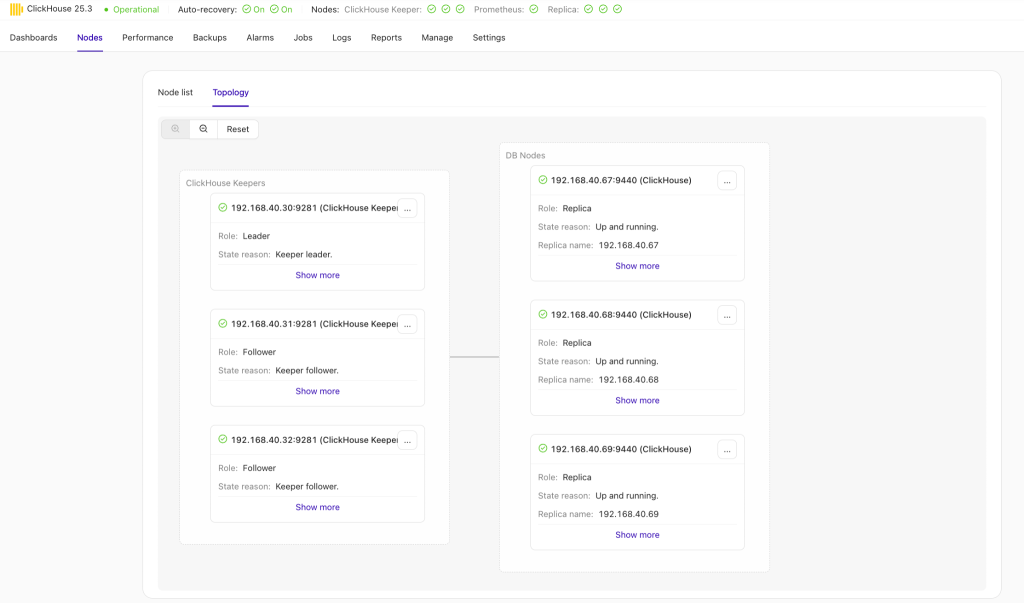The width and height of the screenshot is (1024, 603).
Task: Click third Replica status check icon
Action: coord(618,9)
